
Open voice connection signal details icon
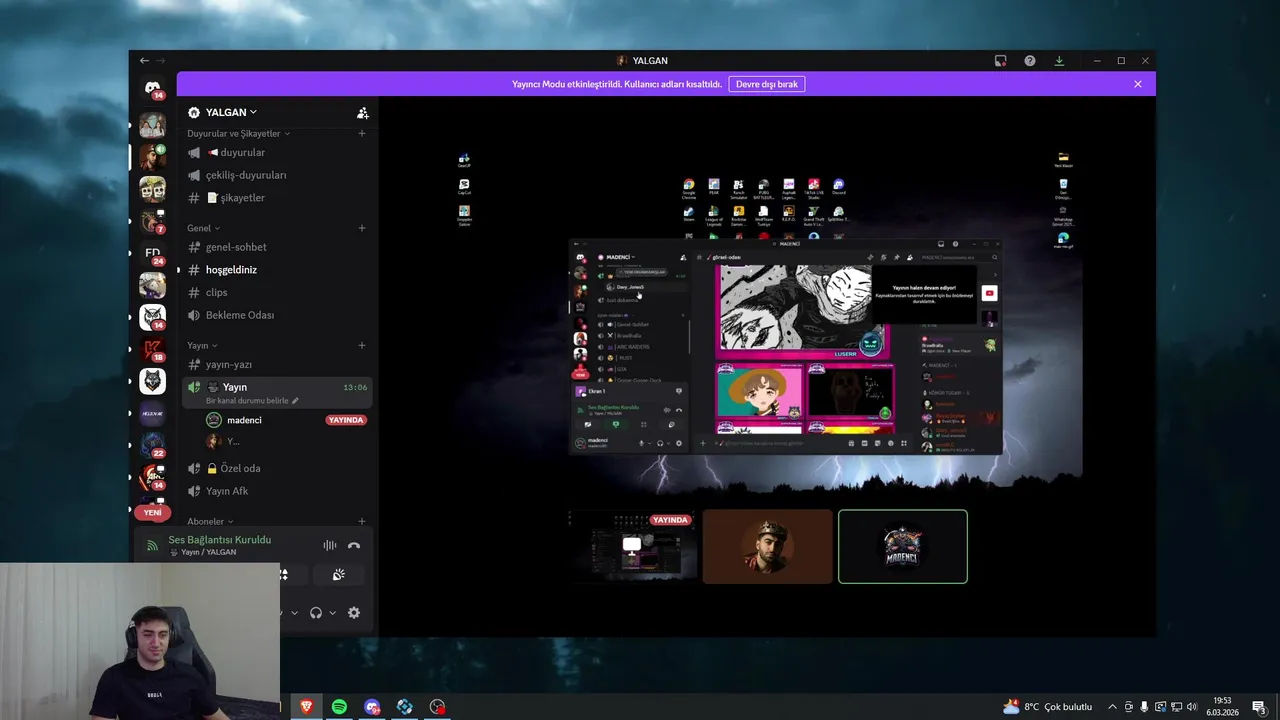tap(152, 545)
